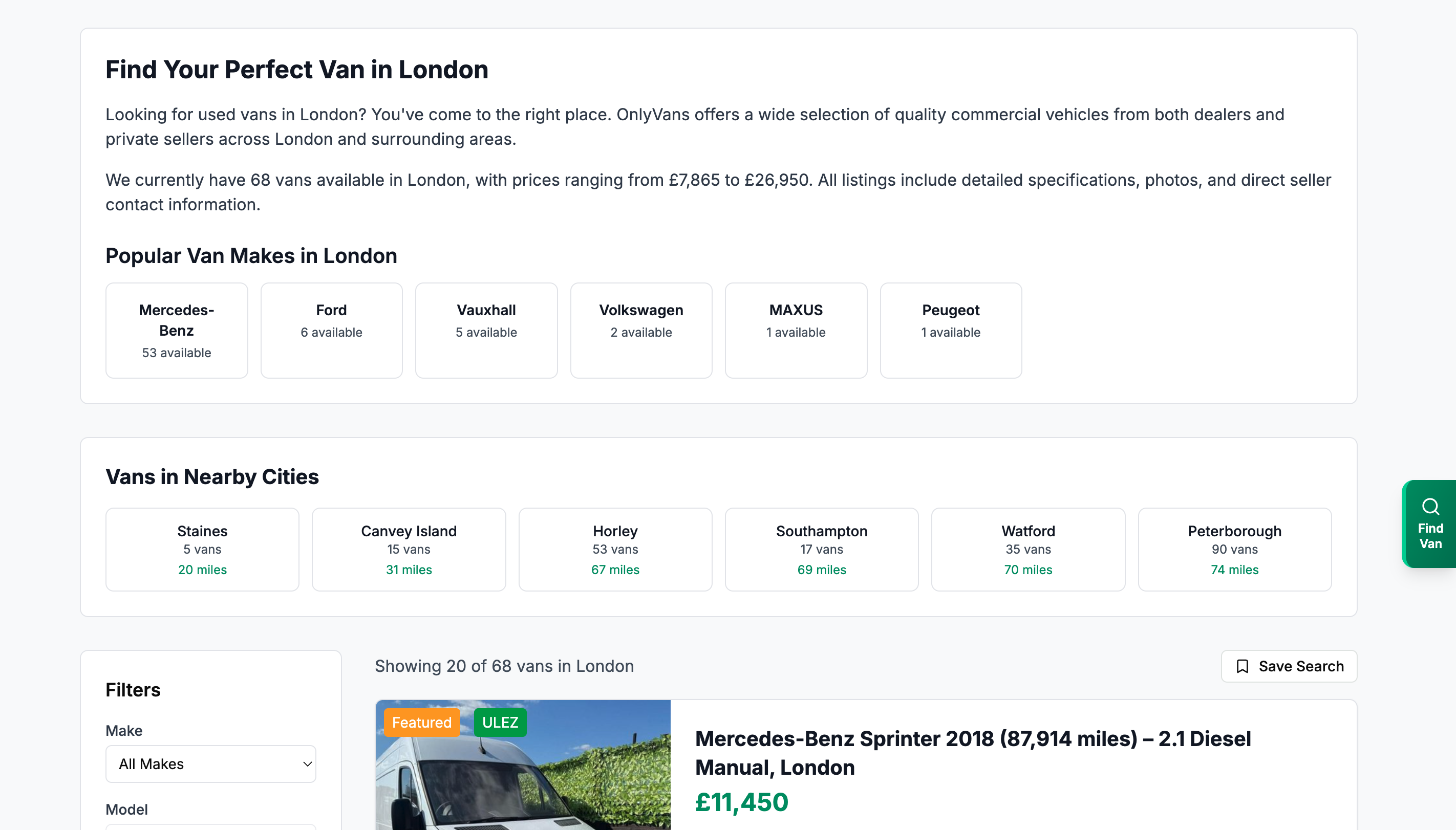View Volkswagen vans in London
The image size is (1456, 830).
pyautogui.click(x=641, y=330)
